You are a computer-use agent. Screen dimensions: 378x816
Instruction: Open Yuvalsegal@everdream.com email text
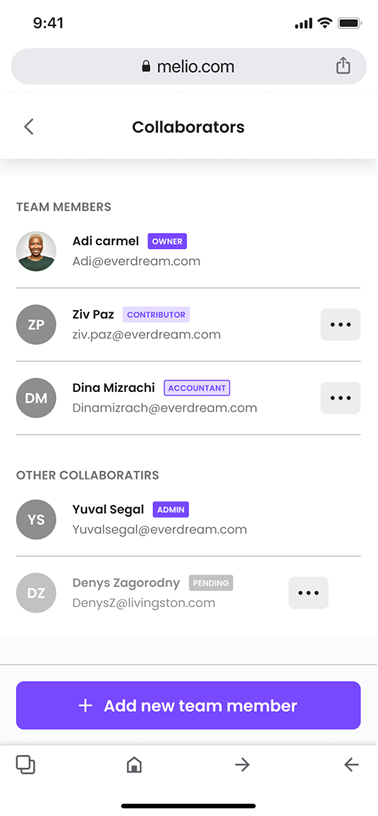click(160, 530)
